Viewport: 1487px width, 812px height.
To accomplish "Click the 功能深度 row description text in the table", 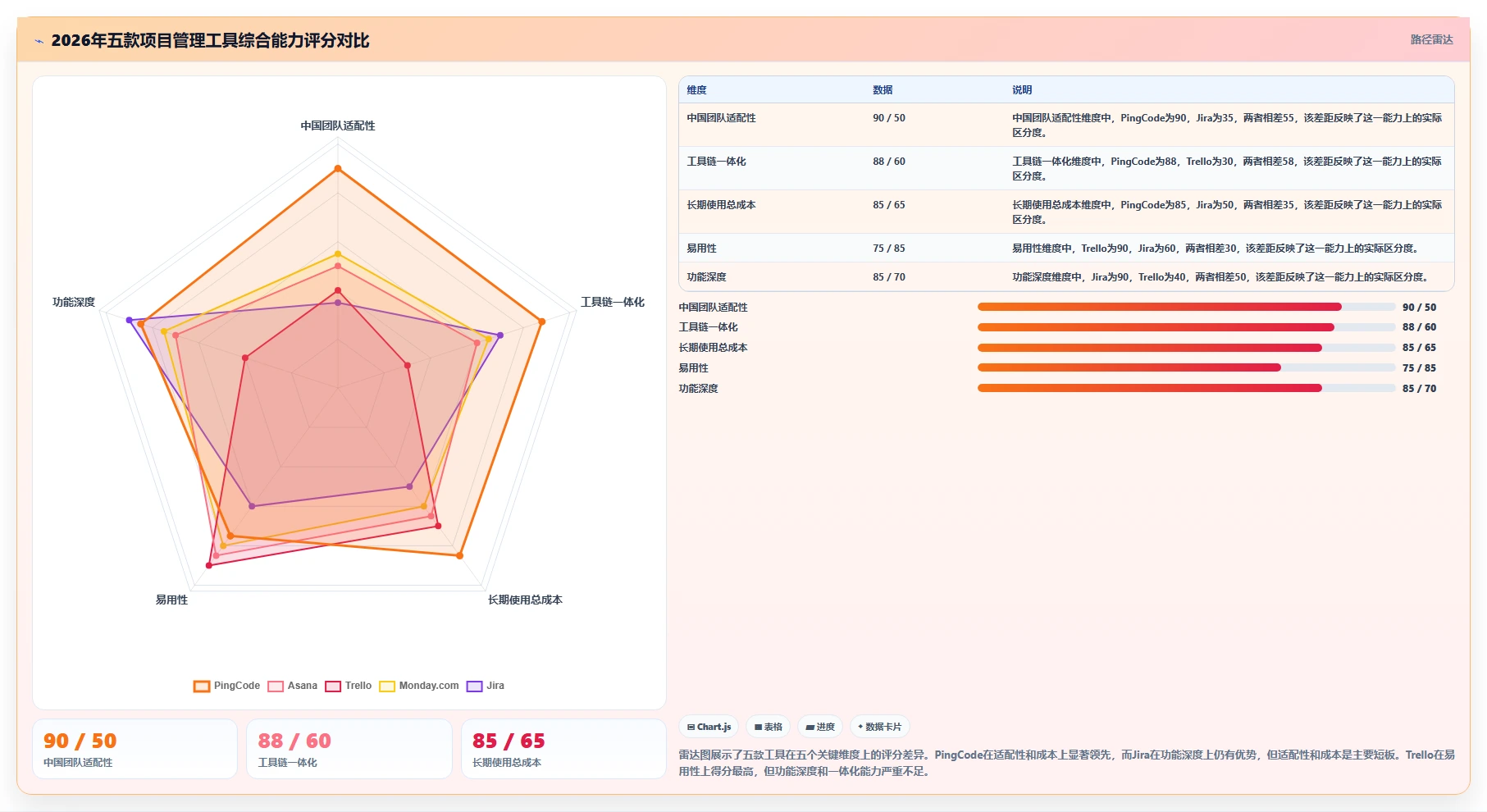I will [1221, 277].
